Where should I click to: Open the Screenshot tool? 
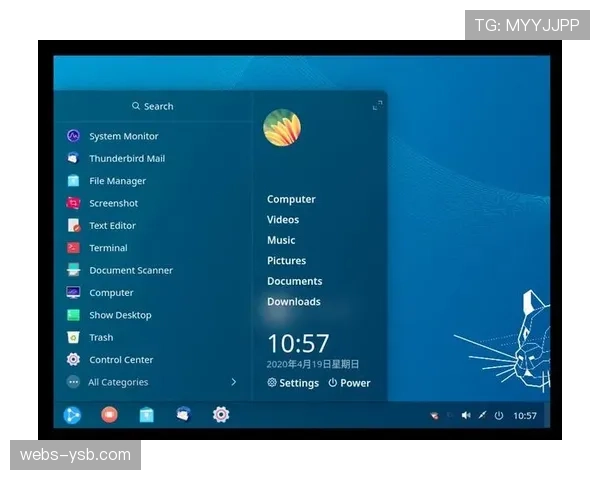pyautogui.click(x=112, y=203)
